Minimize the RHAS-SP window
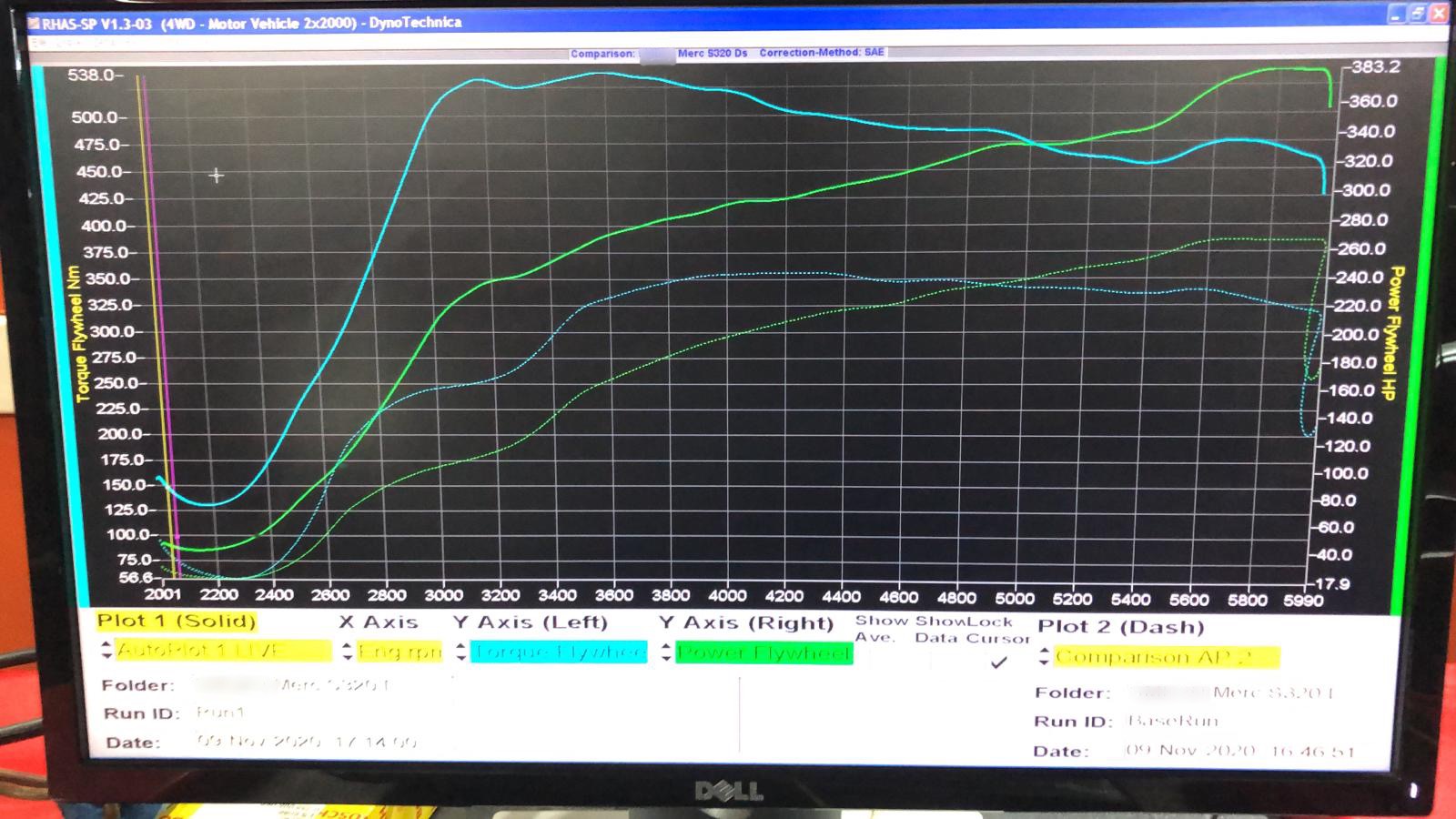 pyautogui.click(x=1397, y=15)
